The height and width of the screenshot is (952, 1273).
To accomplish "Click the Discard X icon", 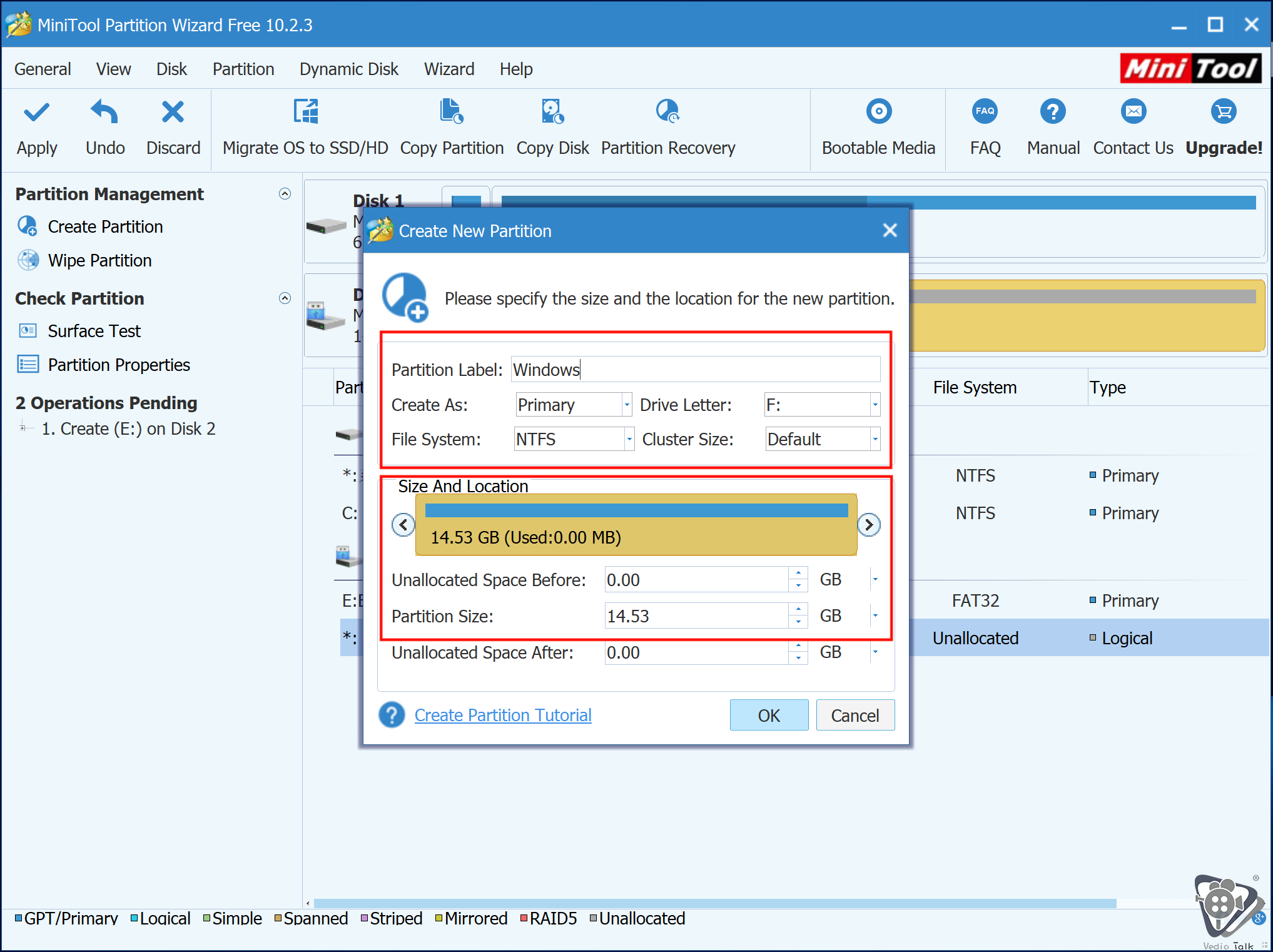I will 173,113.
